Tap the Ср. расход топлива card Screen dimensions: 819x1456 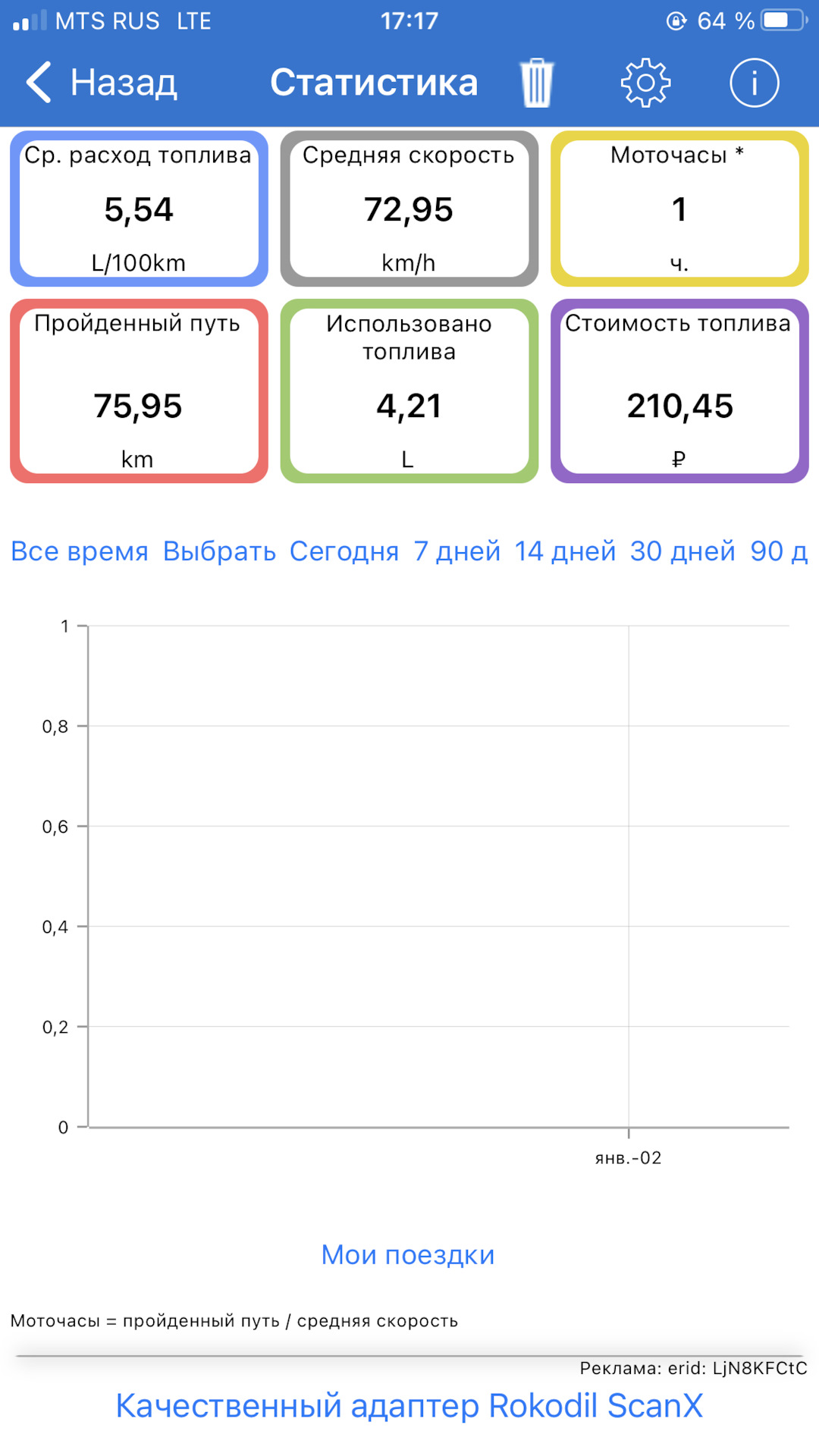click(x=139, y=209)
